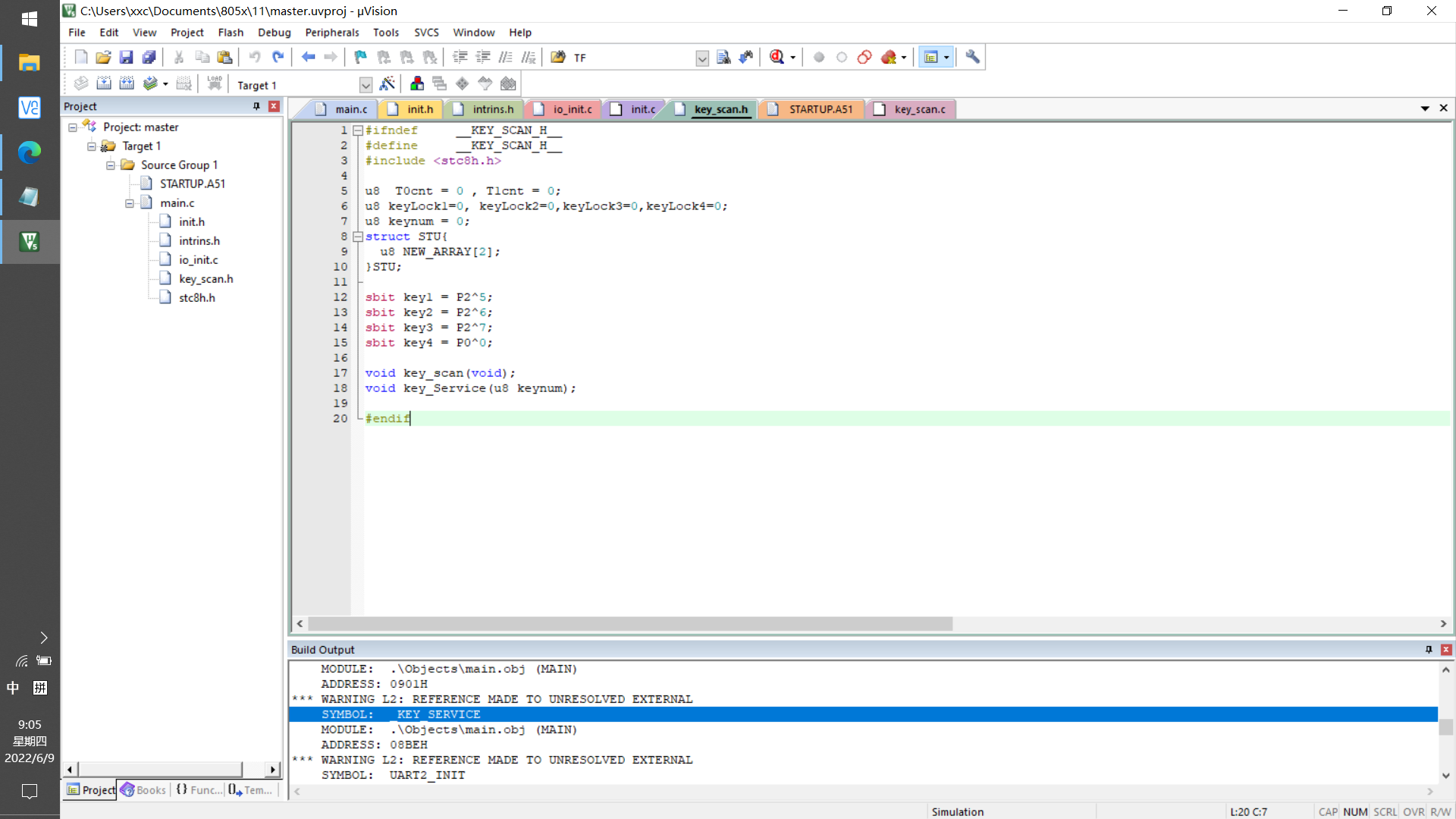The height and width of the screenshot is (819, 1456).
Task: Open the Debug menu
Action: coord(274,33)
